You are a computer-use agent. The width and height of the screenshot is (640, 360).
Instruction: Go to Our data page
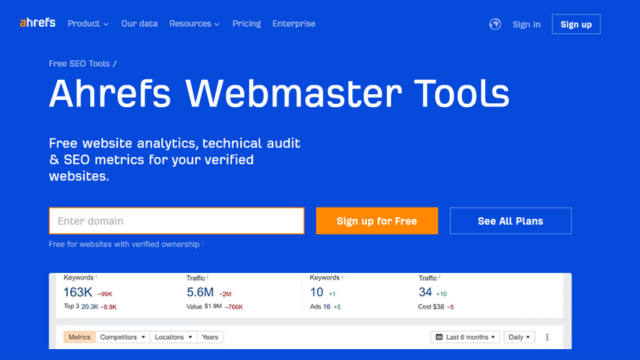tap(139, 24)
